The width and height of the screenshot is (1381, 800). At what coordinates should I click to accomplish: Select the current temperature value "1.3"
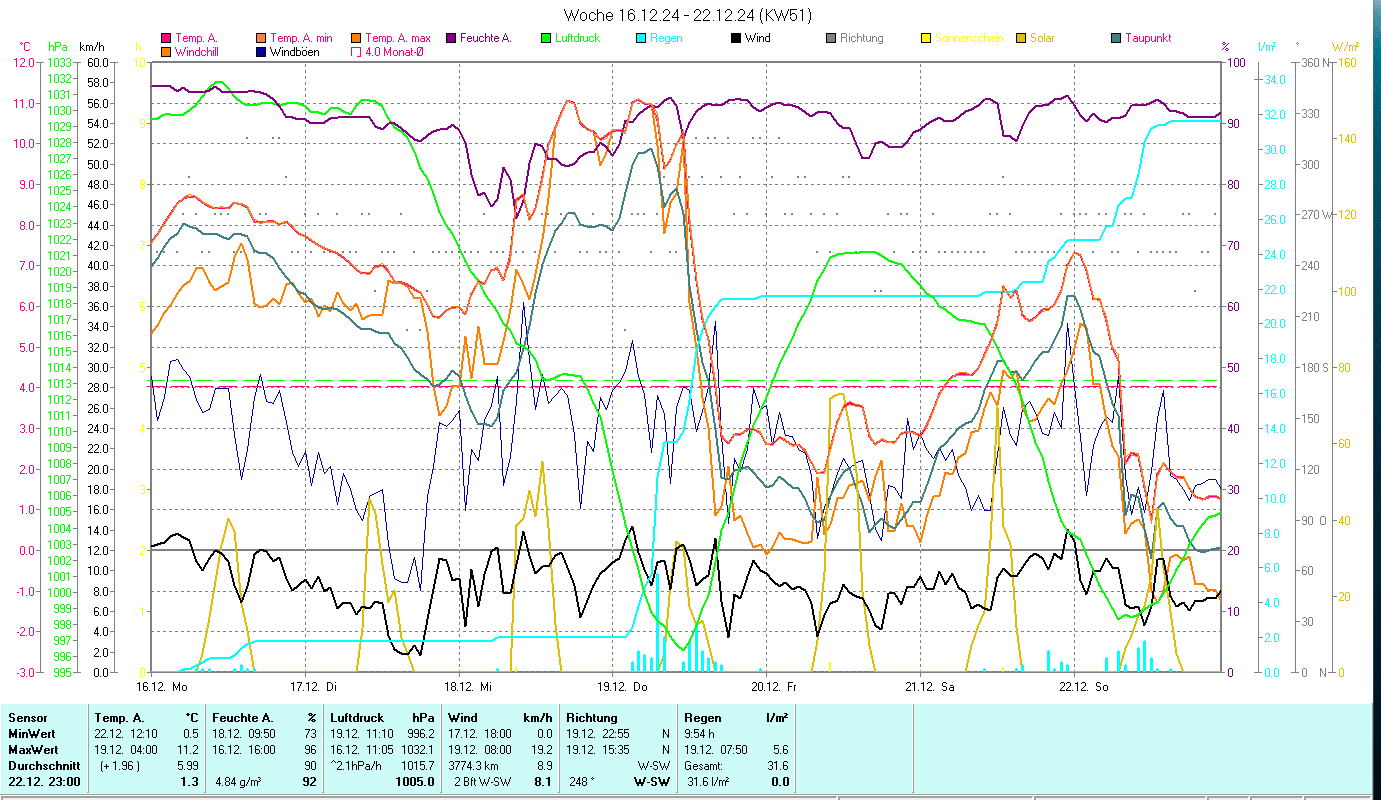[192, 782]
